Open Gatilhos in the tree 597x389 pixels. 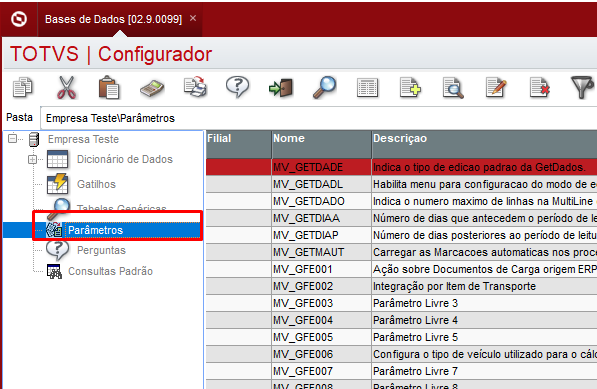coord(96,184)
